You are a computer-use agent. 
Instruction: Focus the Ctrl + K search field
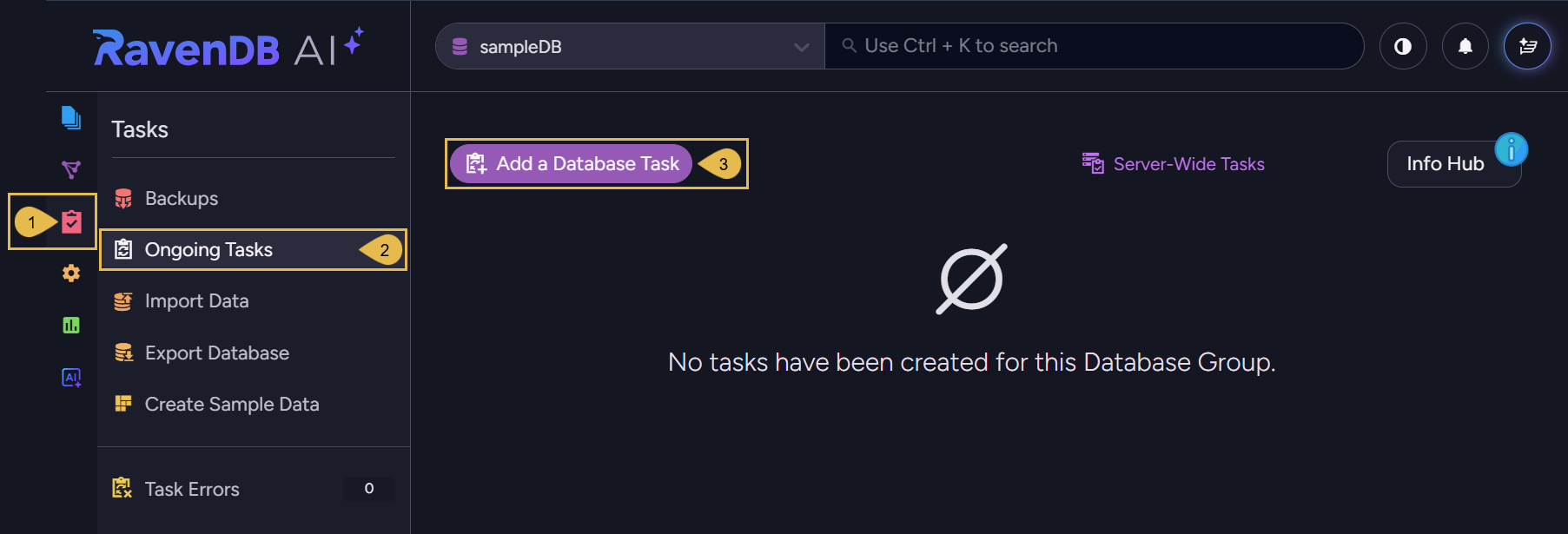coord(1094,46)
